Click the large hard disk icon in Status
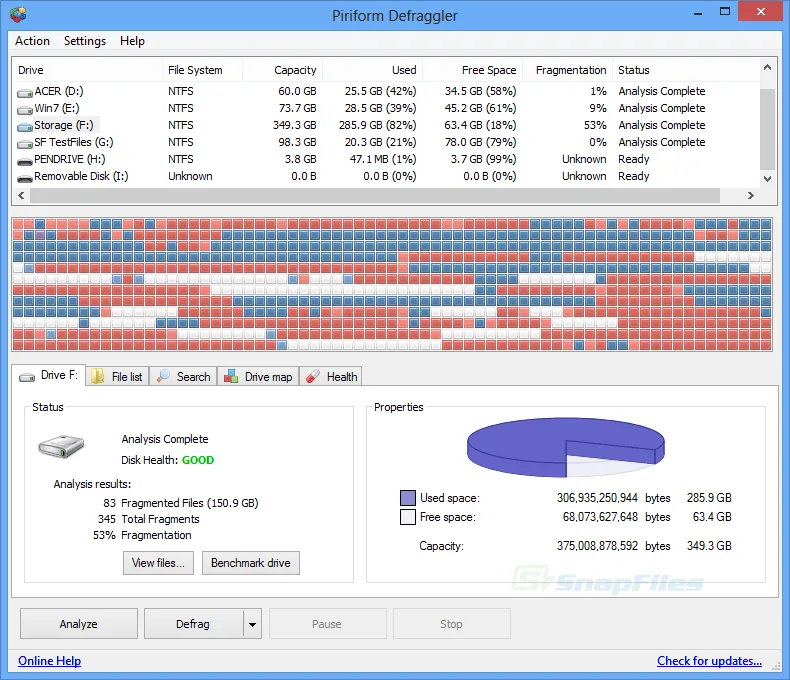The height and width of the screenshot is (680, 790). [x=61, y=446]
